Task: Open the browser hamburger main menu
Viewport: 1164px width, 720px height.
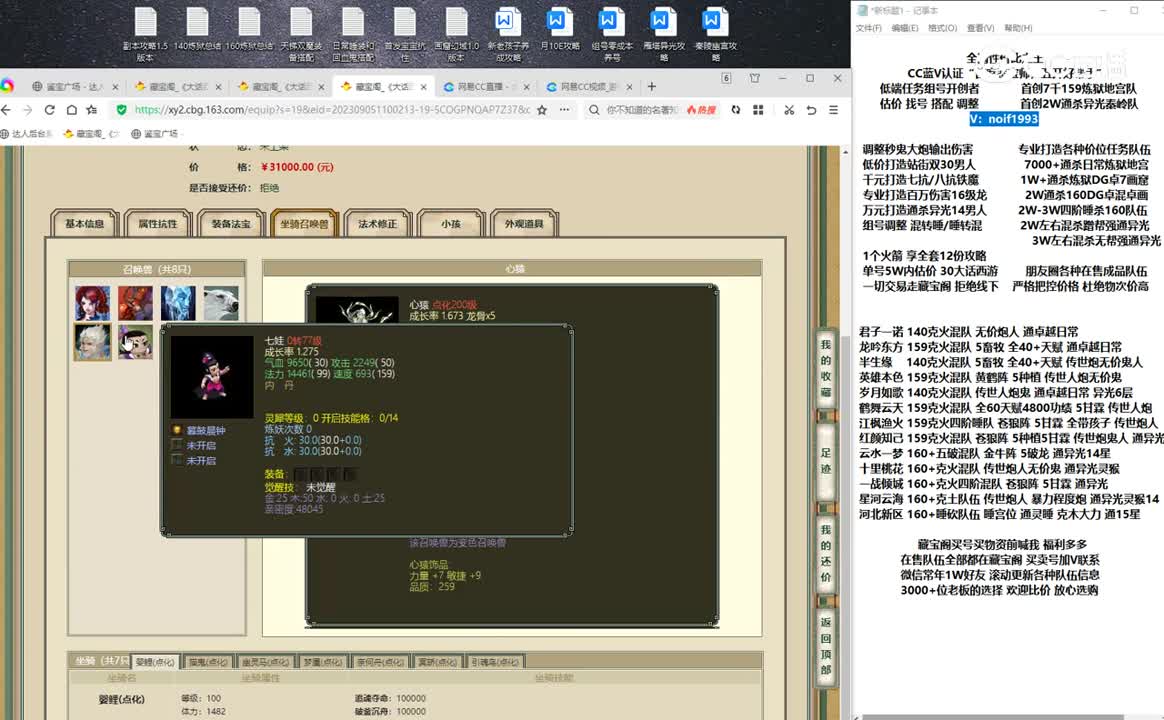Action: click(834, 110)
